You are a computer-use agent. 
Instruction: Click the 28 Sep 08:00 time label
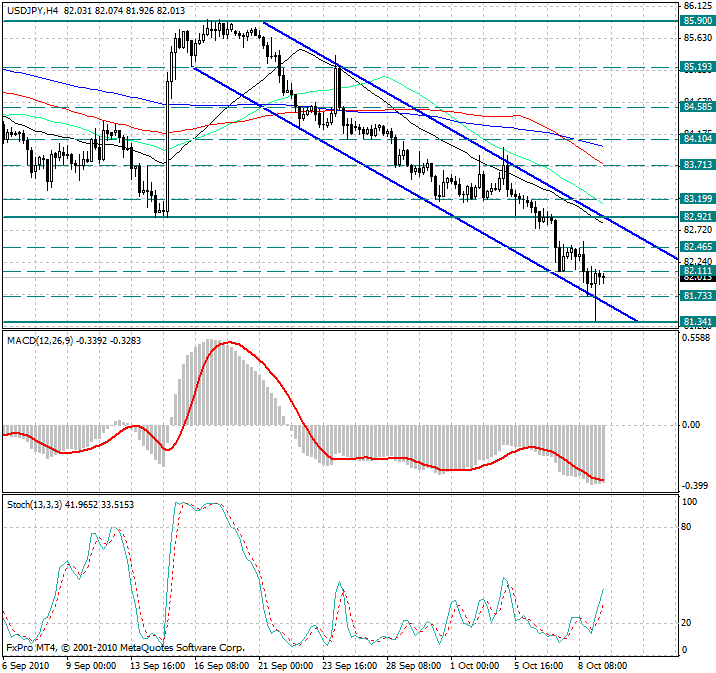(x=413, y=665)
